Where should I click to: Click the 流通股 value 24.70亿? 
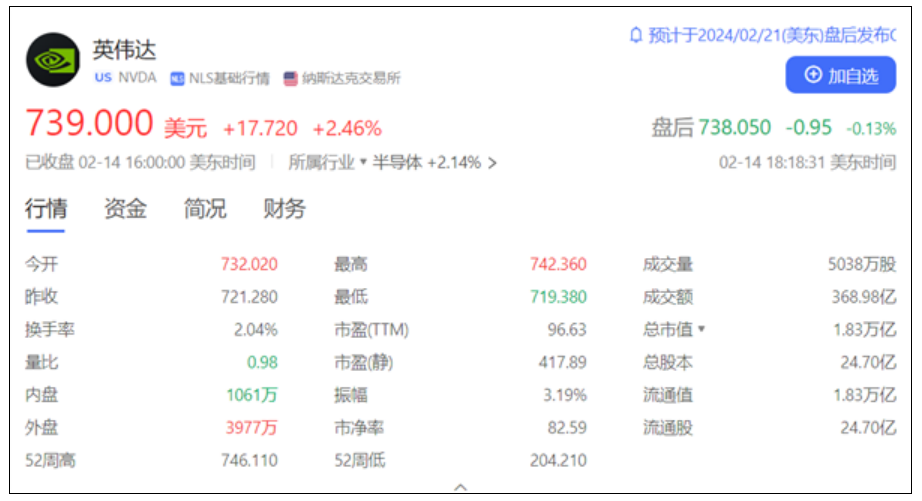[x=868, y=427]
